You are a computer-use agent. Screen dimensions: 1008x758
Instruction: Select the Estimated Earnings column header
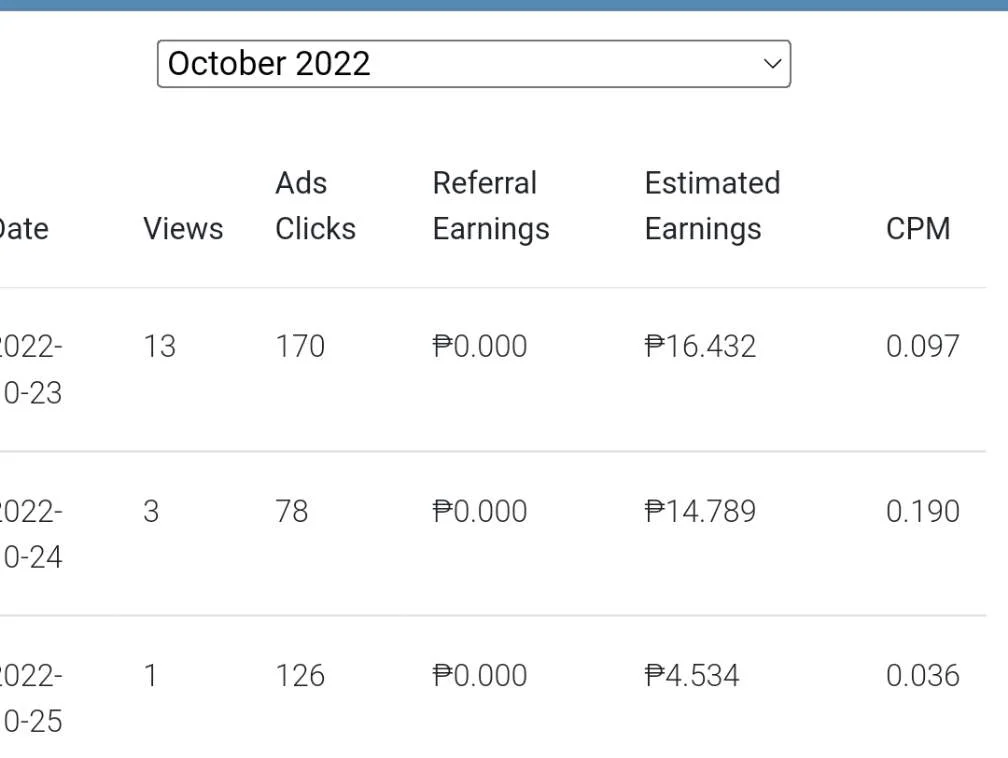(712, 206)
